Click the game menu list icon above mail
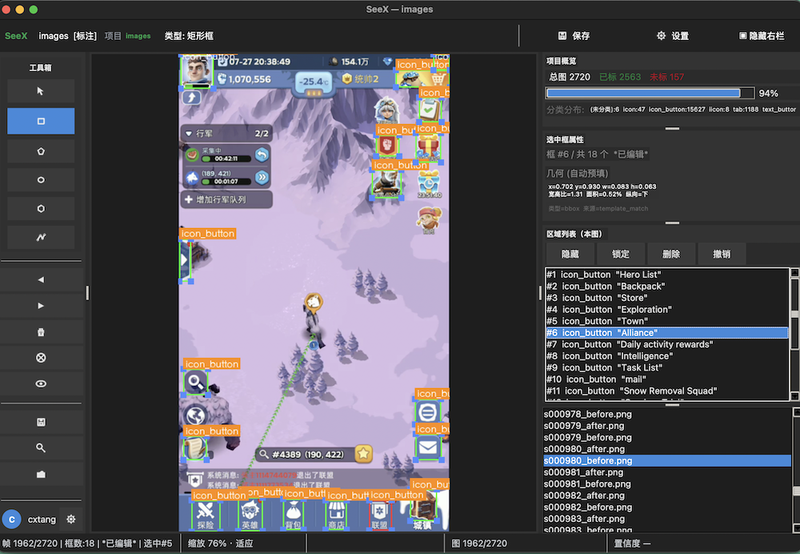The image size is (800, 554). 427,412
